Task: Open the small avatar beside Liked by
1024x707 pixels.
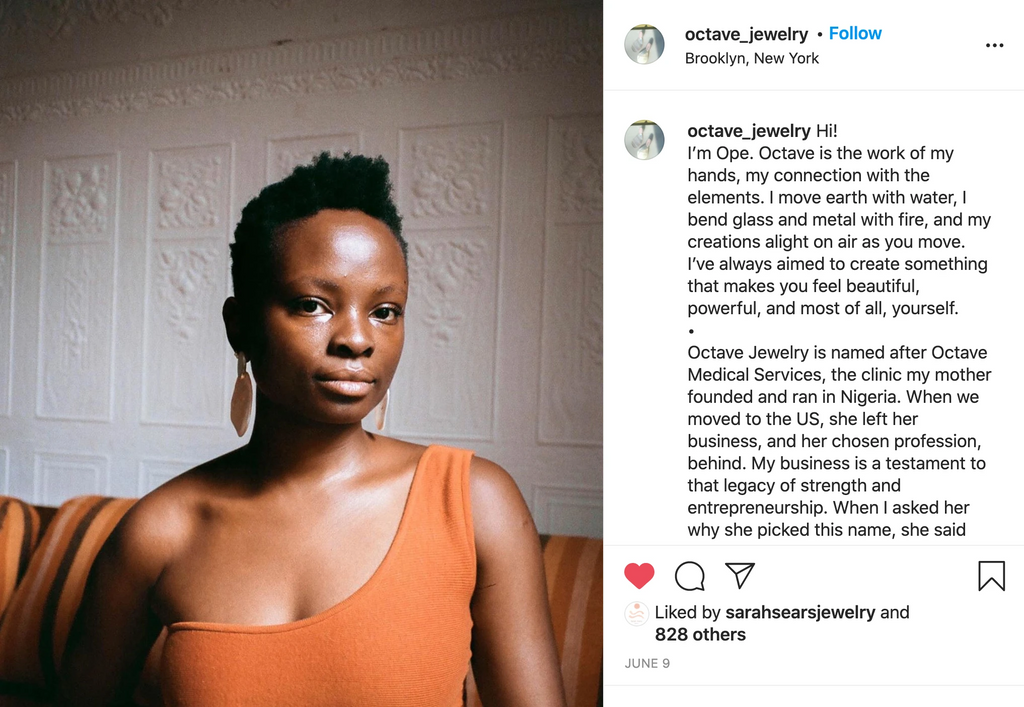Action: 637,614
